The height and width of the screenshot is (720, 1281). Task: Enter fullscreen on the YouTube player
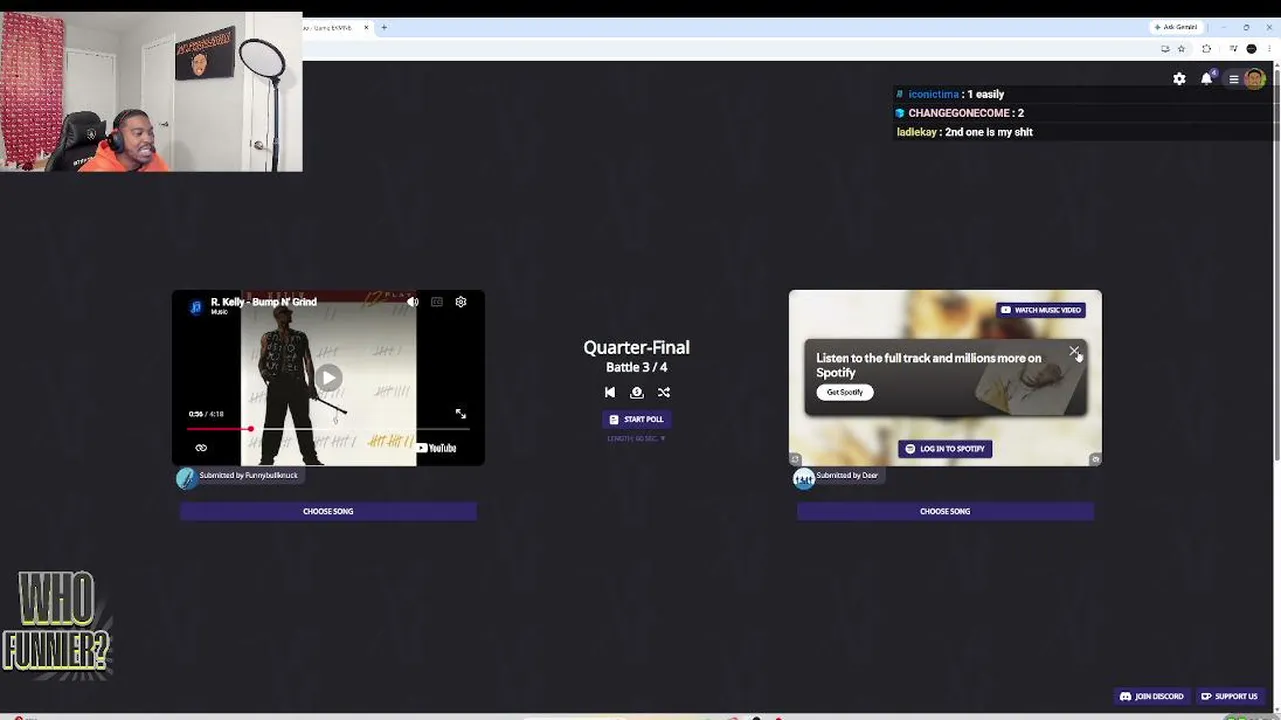(461, 414)
